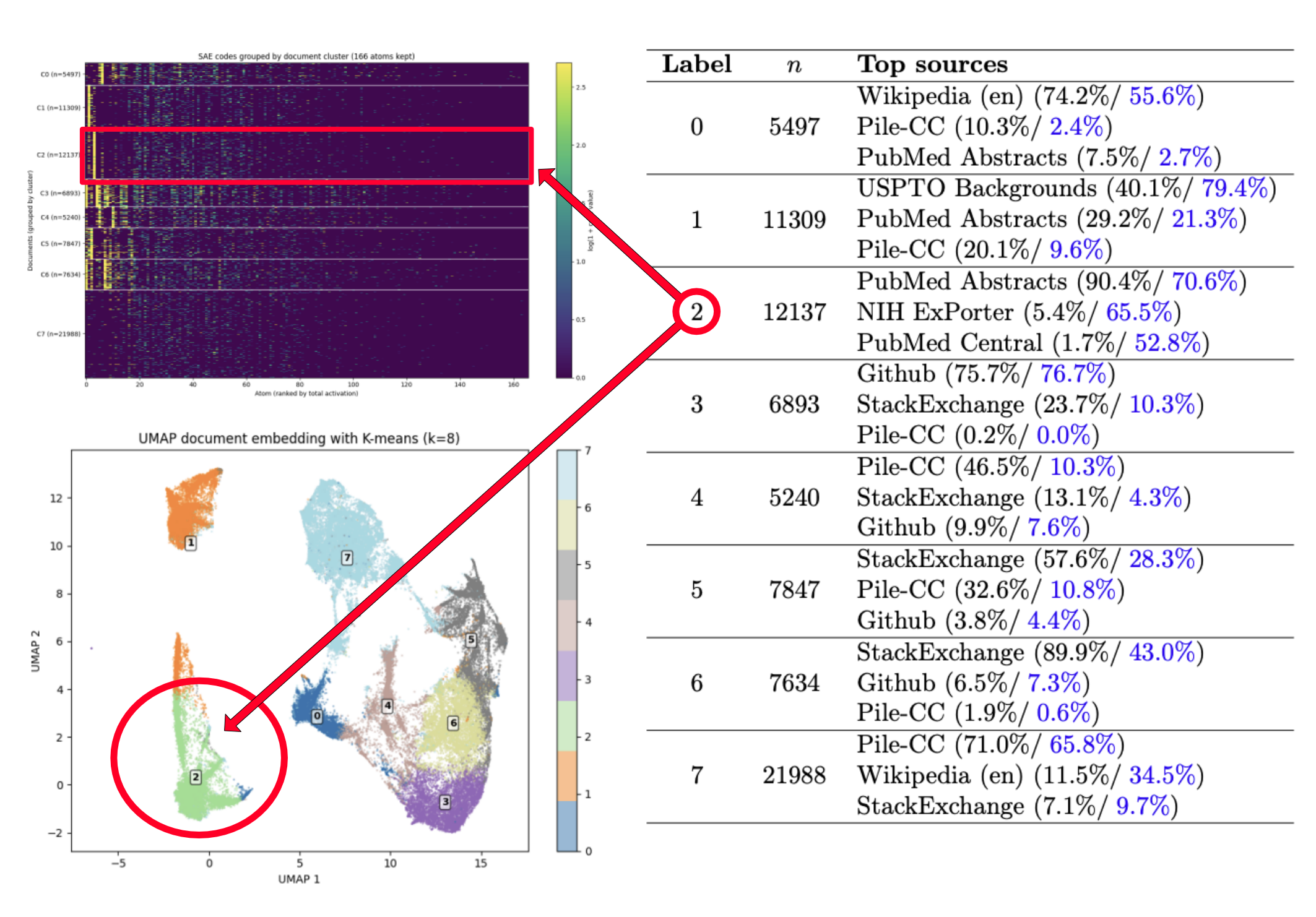This screenshot has width=1316, height=917.
Task: Click the 'UMAP document embedding with K-means (k=8)' title
Action: click(299, 439)
